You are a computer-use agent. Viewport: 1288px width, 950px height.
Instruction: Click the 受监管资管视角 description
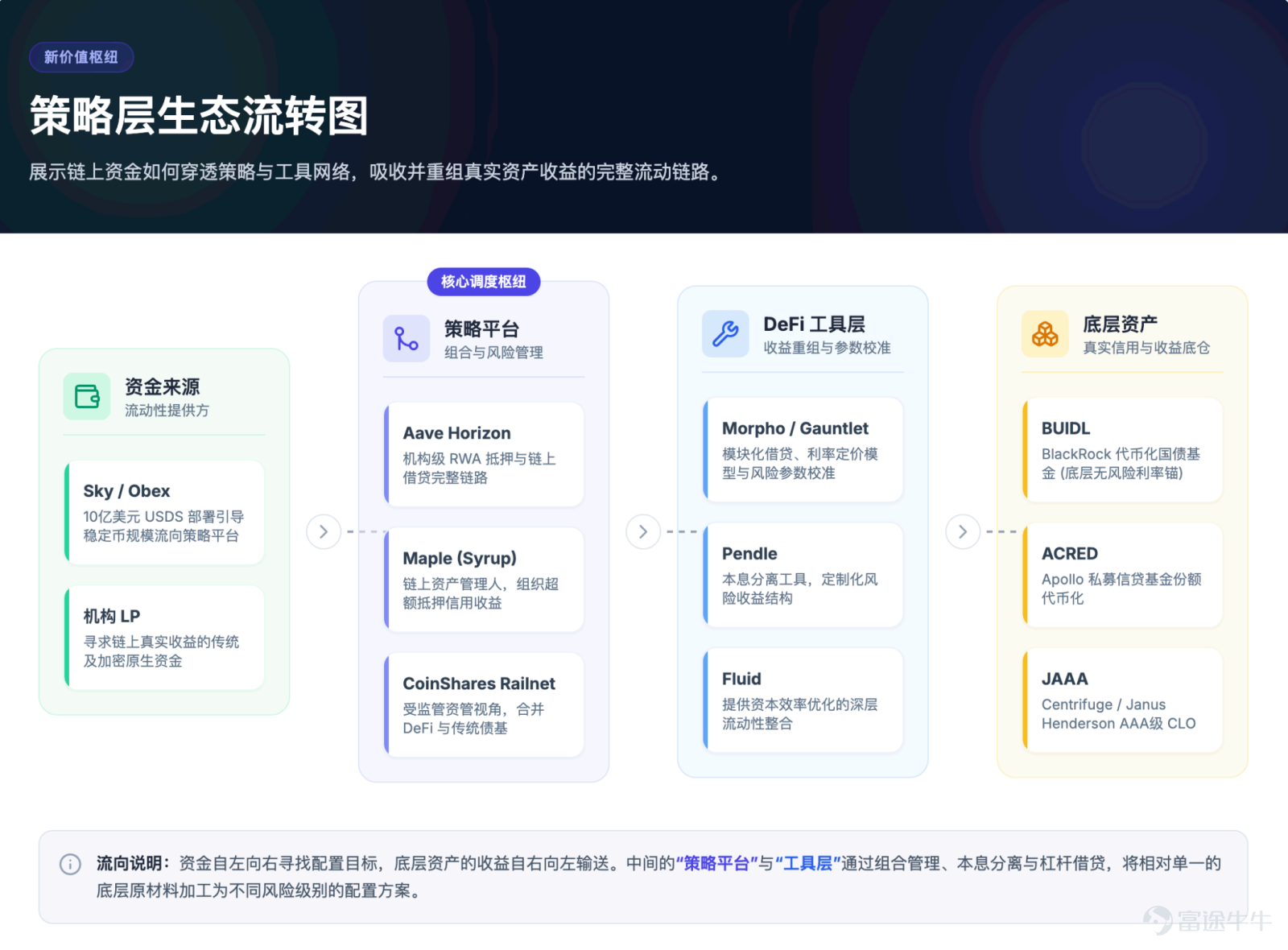473,719
